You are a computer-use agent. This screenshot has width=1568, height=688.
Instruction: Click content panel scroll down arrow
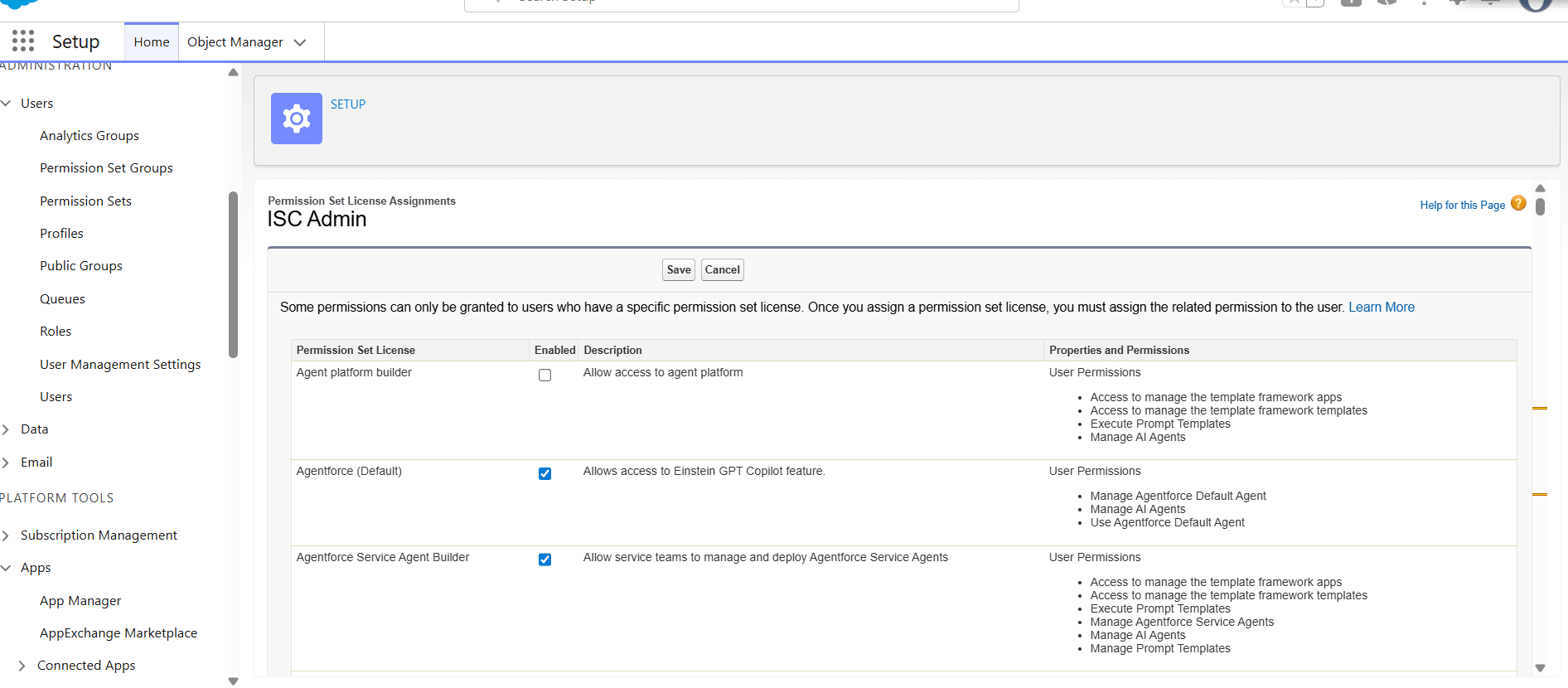click(x=1540, y=668)
